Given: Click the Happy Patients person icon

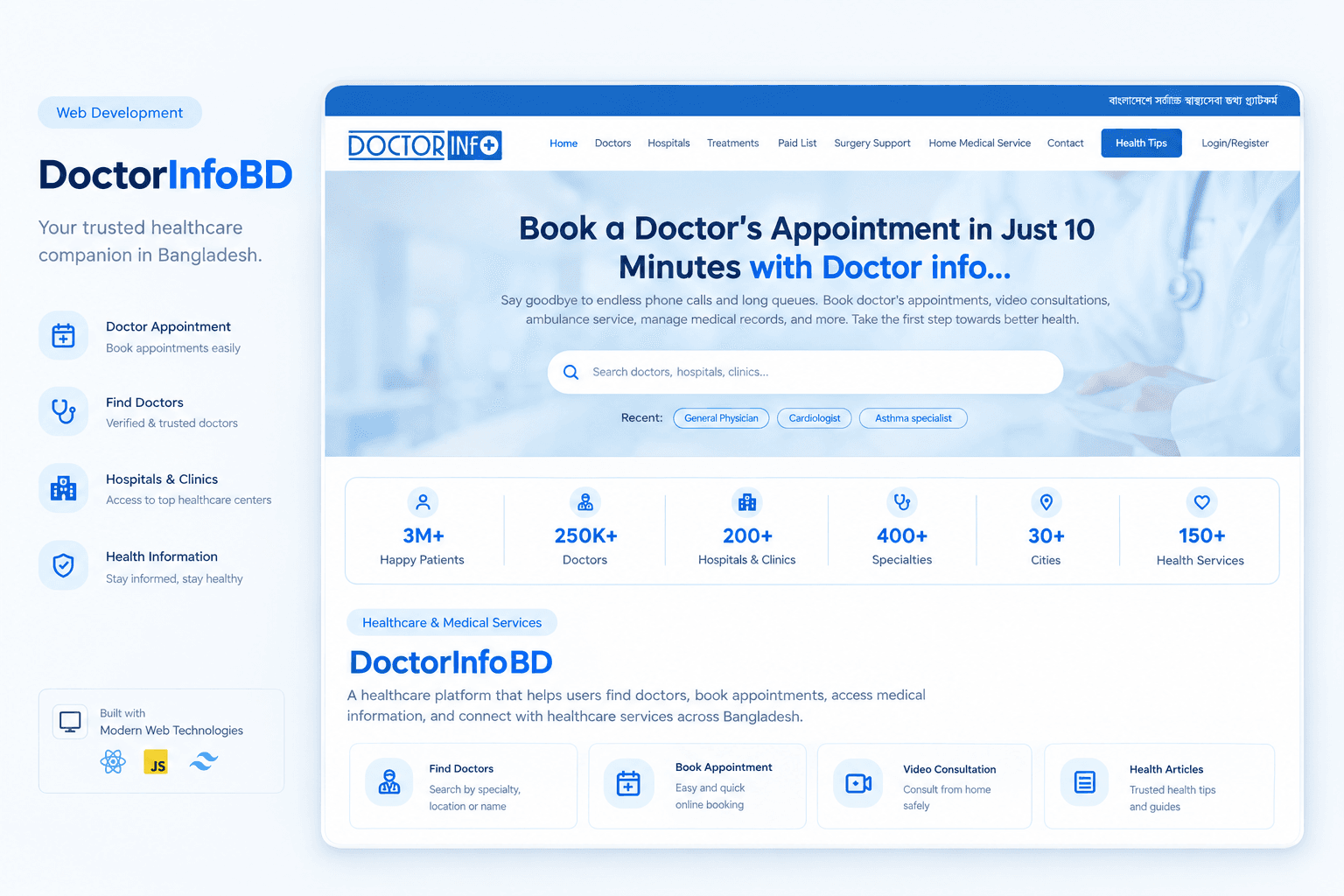Looking at the screenshot, I should (423, 502).
